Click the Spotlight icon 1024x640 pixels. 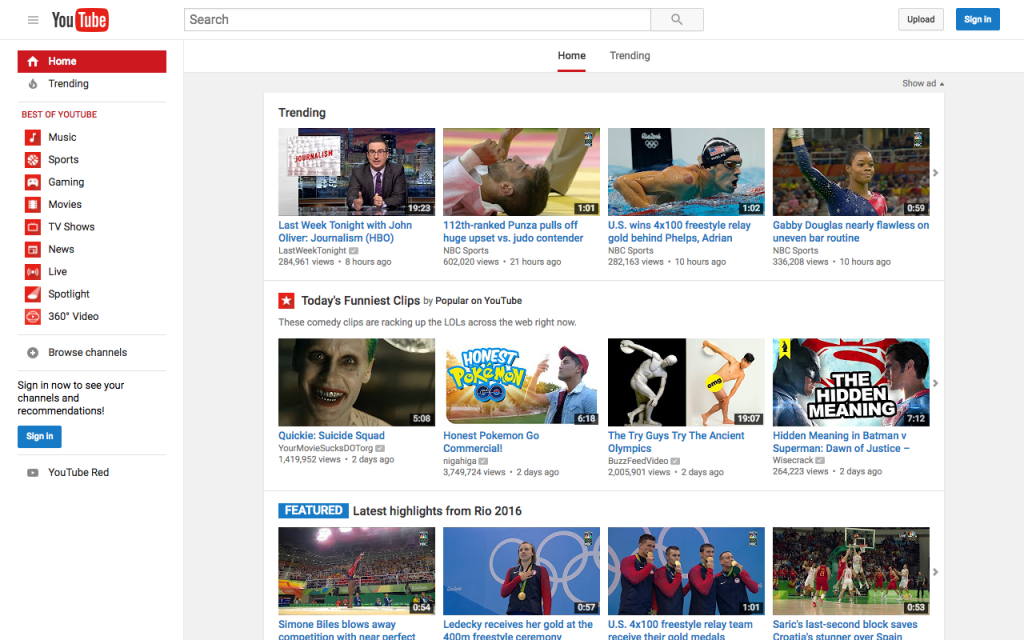click(x=33, y=294)
